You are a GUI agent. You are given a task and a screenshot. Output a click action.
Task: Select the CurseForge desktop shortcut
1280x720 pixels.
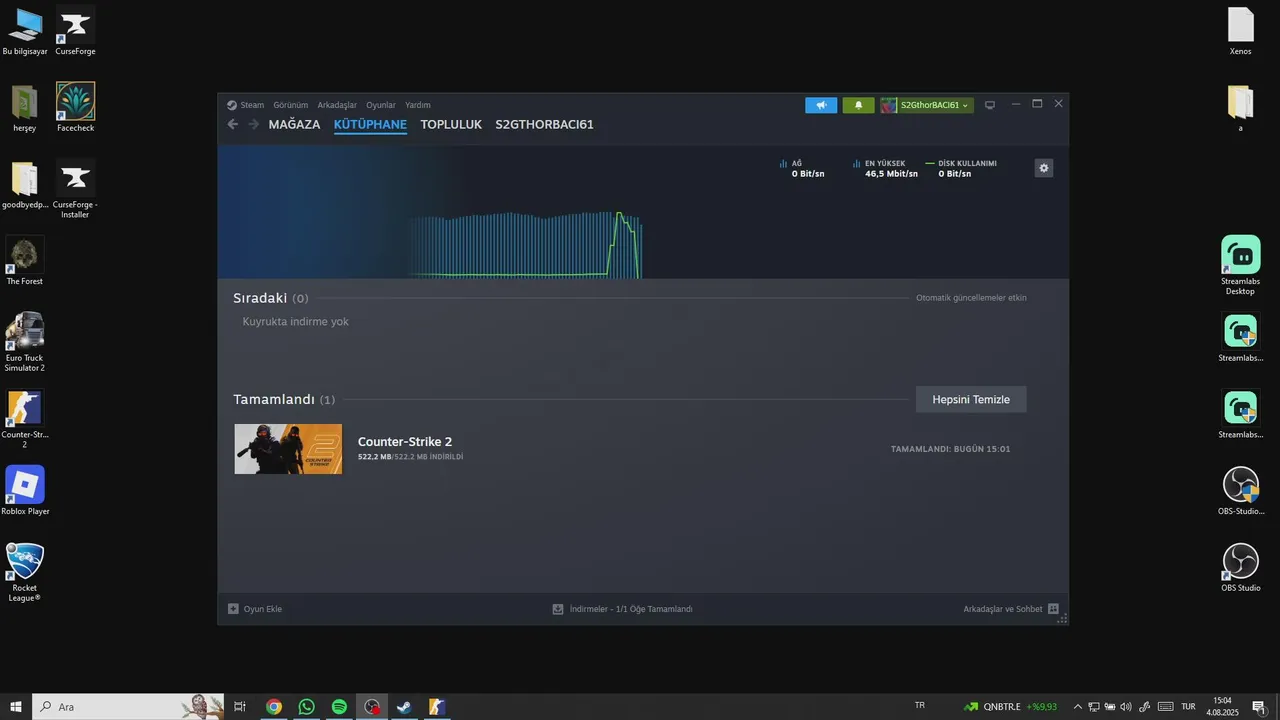click(75, 31)
